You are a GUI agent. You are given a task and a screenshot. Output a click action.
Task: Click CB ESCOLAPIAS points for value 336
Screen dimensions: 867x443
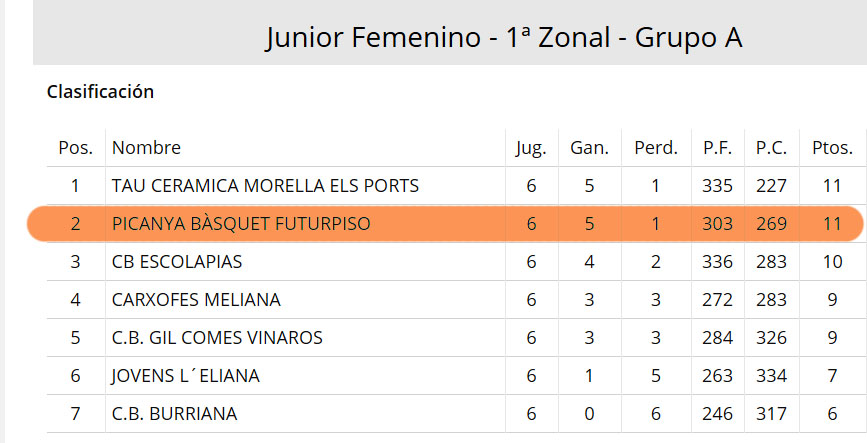pos(717,262)
